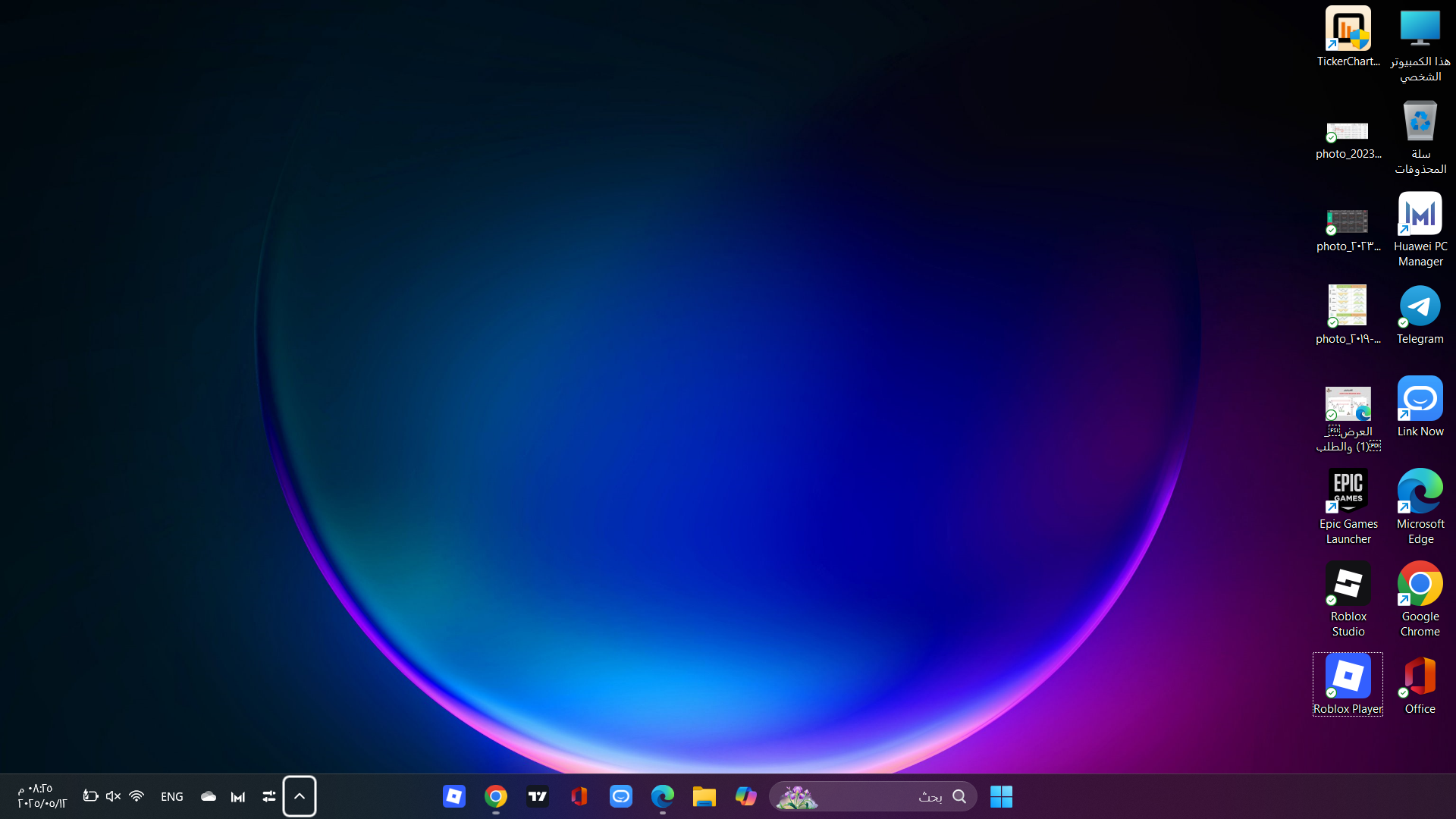The image size is (1456, 819).
Task: Click the Telegram desktop icon
Action: point(1420,307)
